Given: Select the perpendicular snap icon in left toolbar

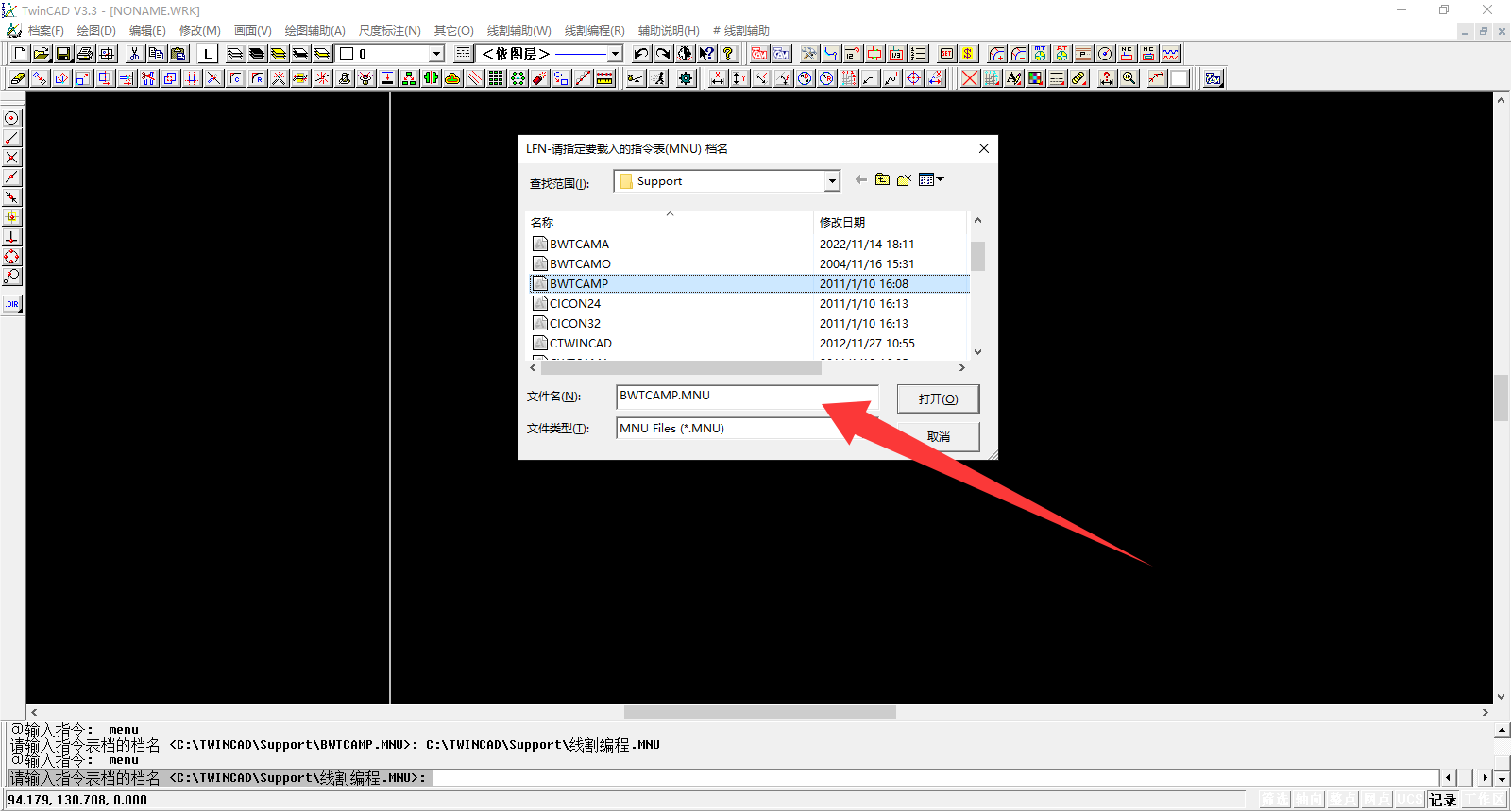Looking at the screenshot, I should 11,237.
